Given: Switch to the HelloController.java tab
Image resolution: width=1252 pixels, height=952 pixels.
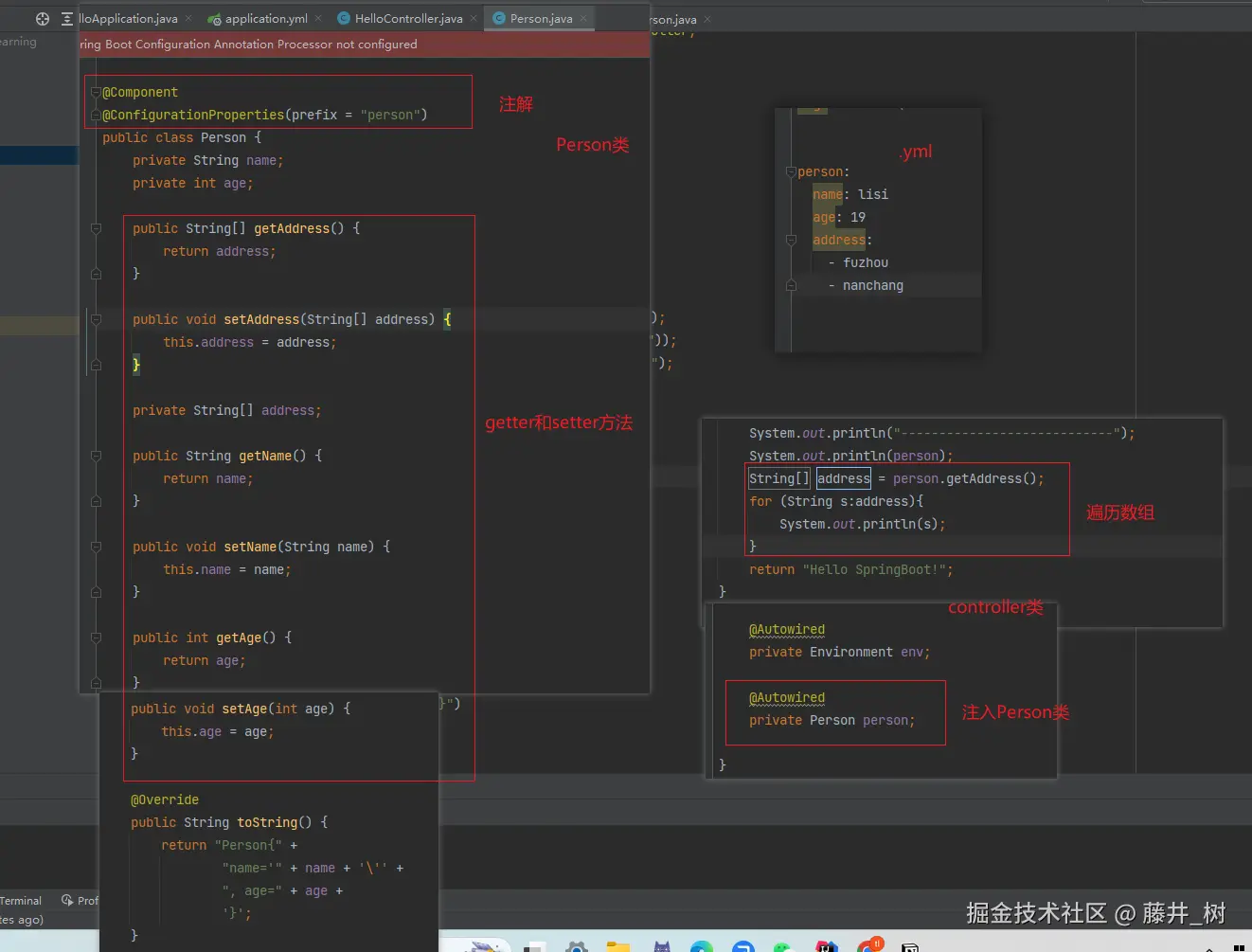Looking at the screenshot, I should click(408, 19).
